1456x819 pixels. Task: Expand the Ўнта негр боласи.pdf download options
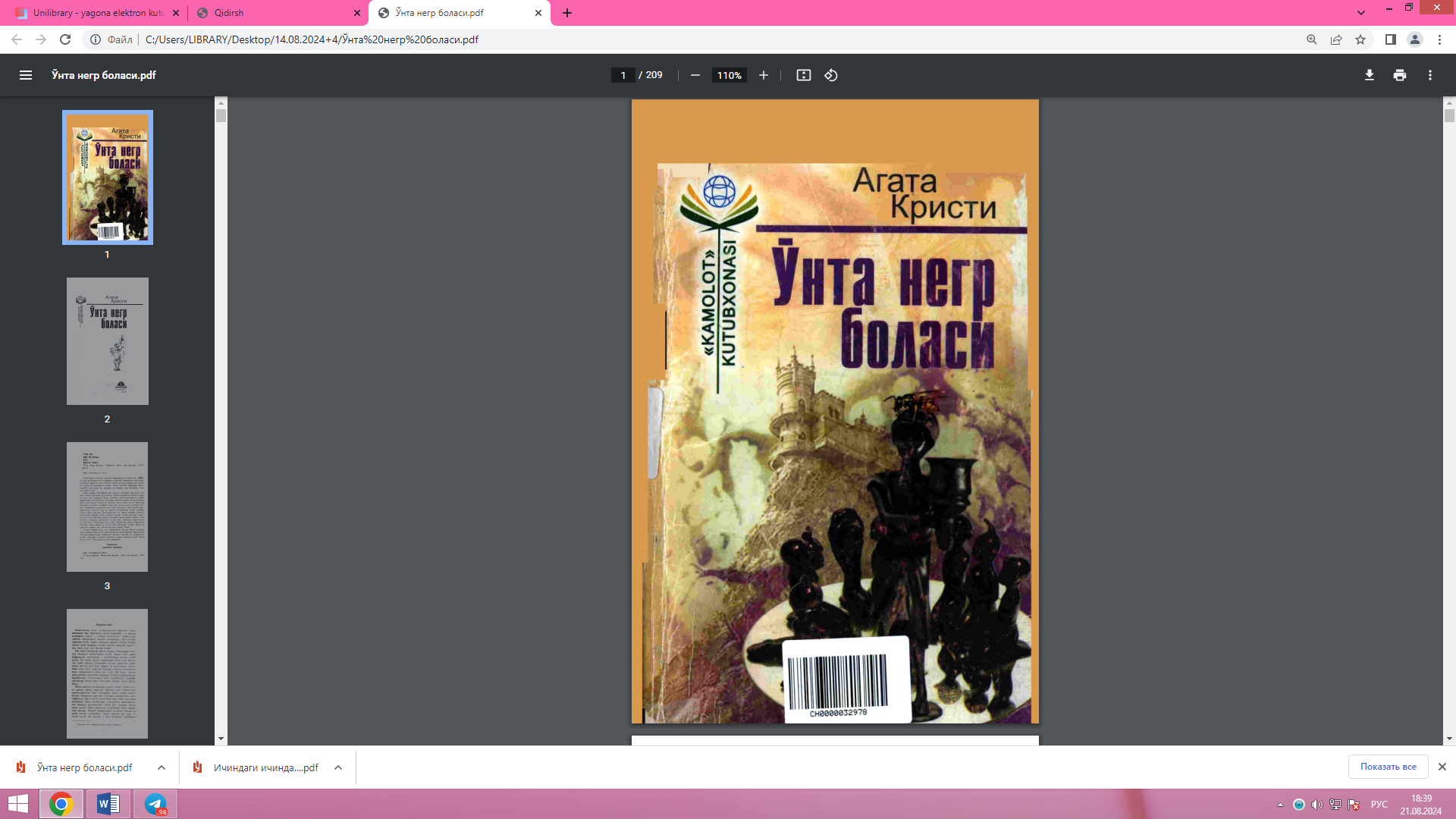coord(160,767)
